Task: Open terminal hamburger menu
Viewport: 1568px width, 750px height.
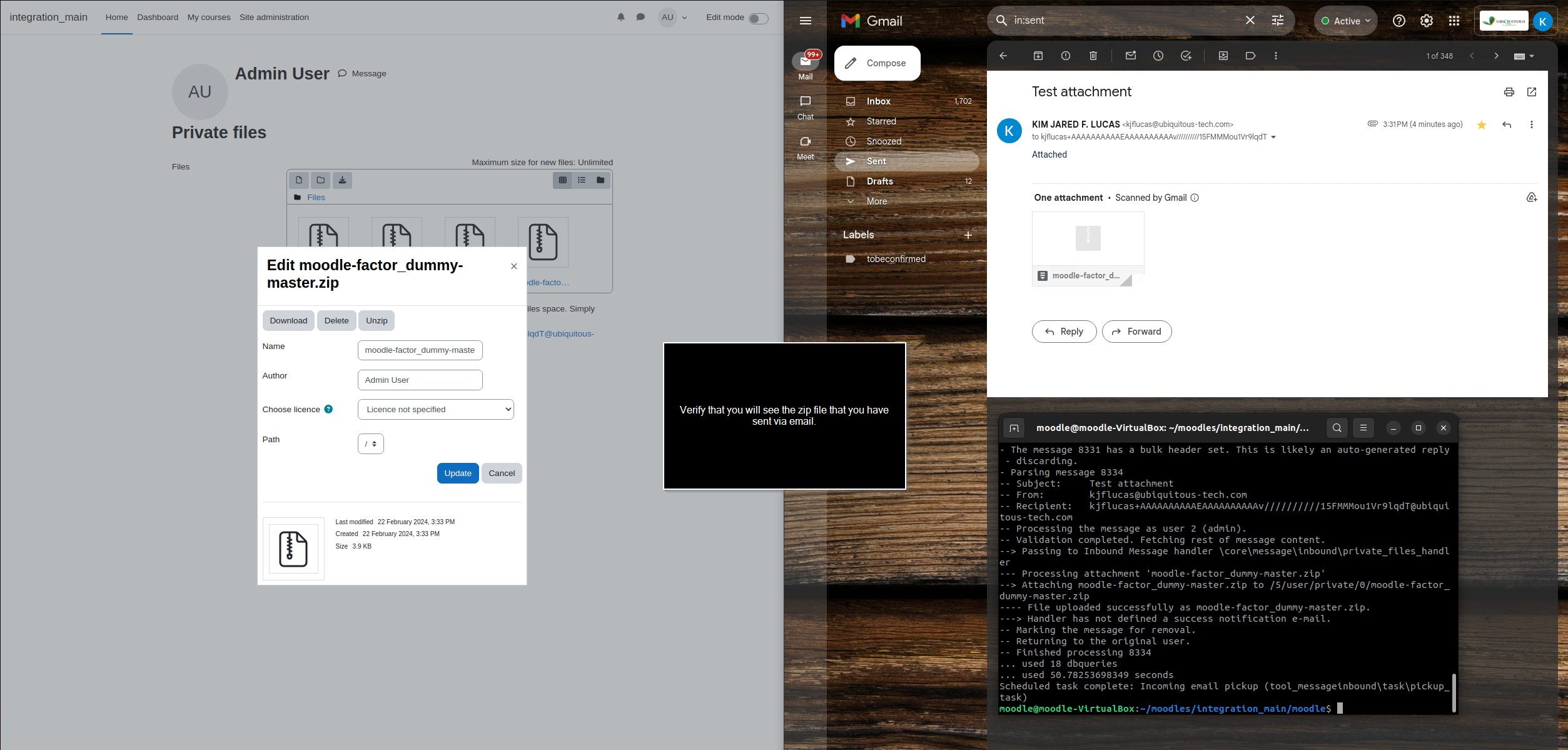Action: click(x=1363, y=428)
